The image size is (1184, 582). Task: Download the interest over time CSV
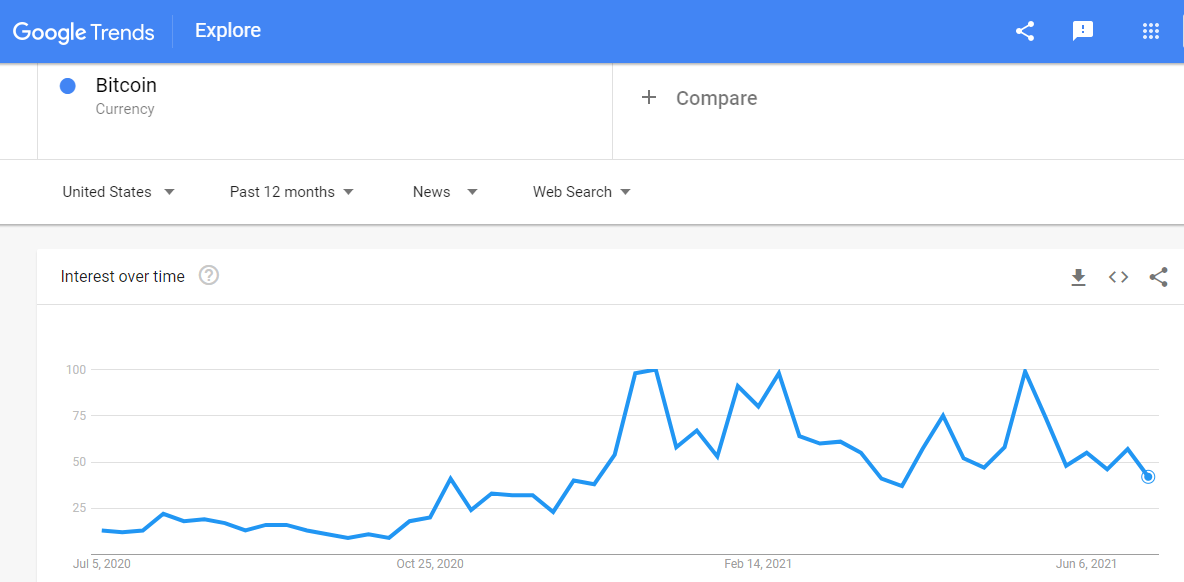click(1078, 277)
